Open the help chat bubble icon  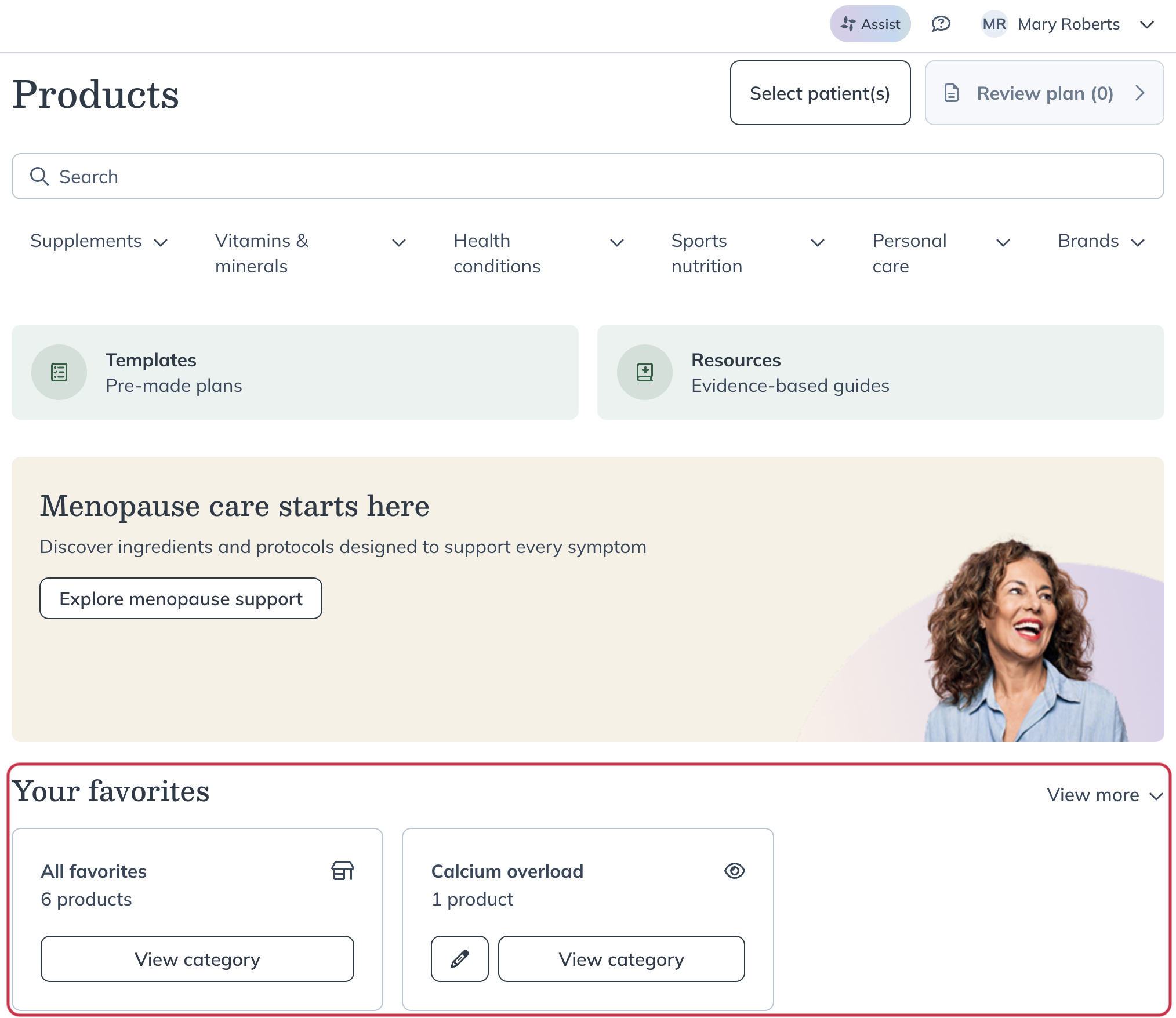941,24
